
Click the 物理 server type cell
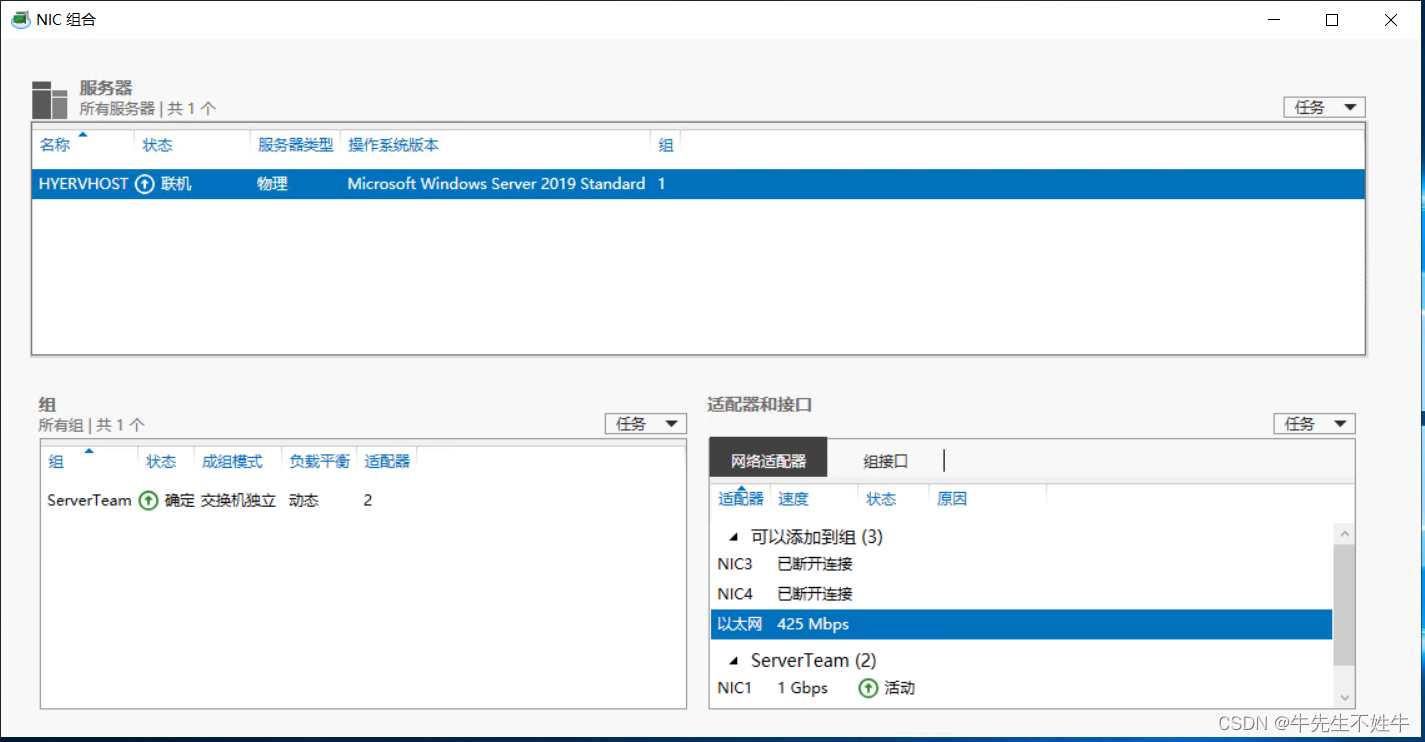tap(272, 184)
